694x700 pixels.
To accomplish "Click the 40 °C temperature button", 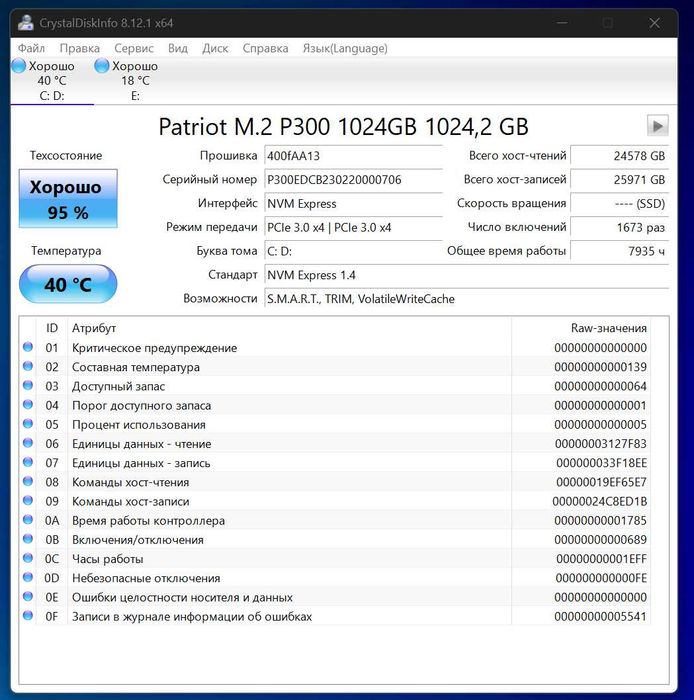I will (x=68, y=284).
